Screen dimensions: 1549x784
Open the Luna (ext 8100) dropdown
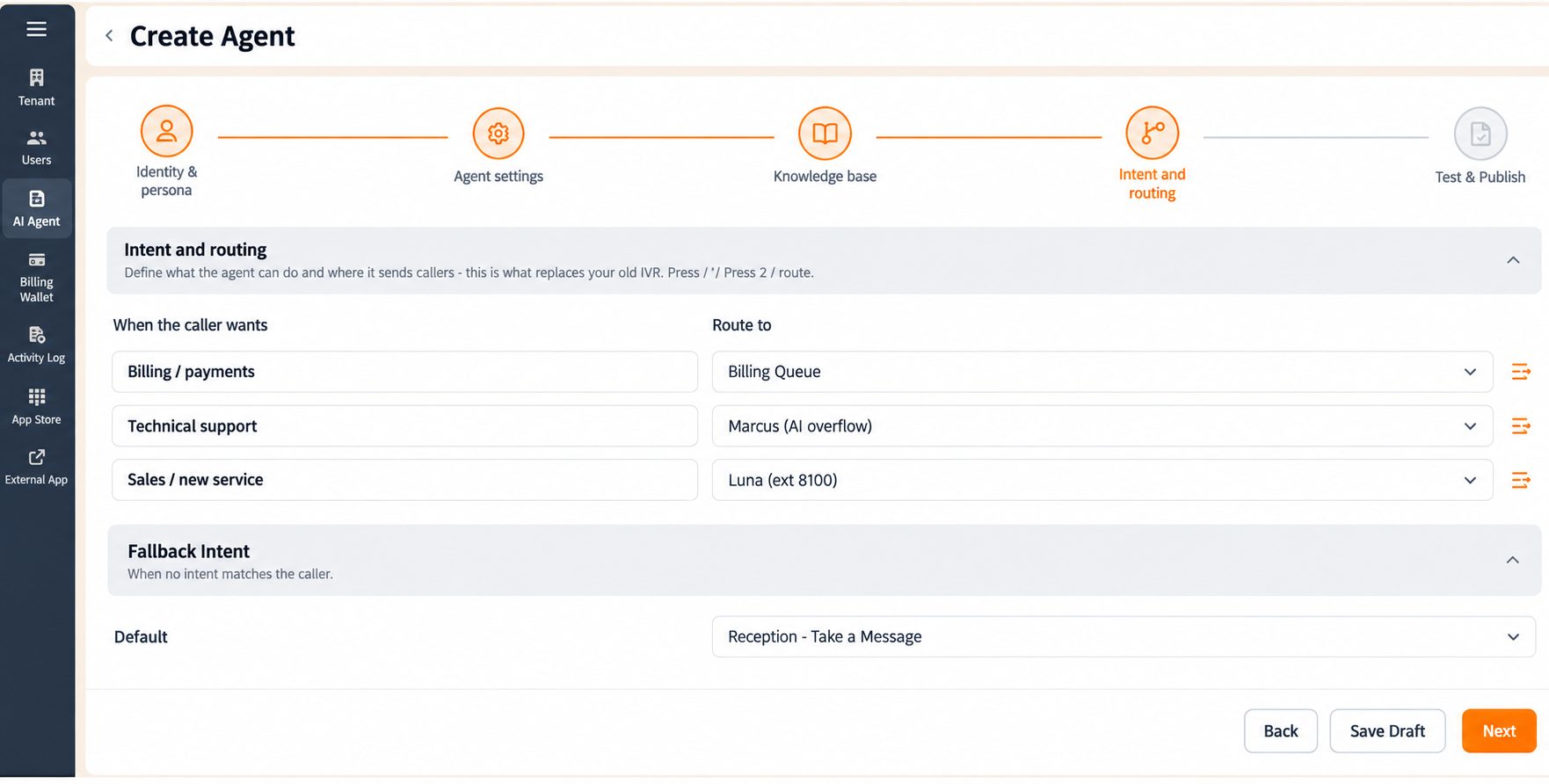1102,480
